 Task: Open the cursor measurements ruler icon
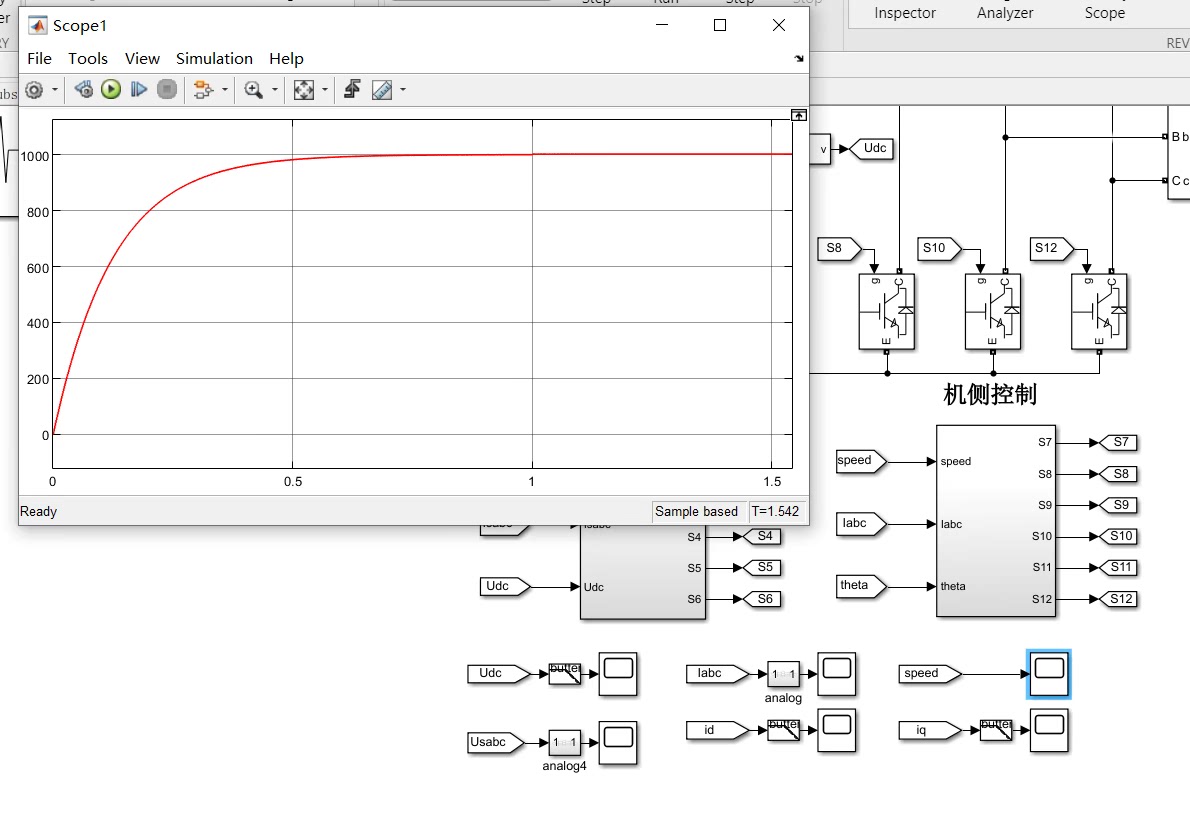click(382, 90)
